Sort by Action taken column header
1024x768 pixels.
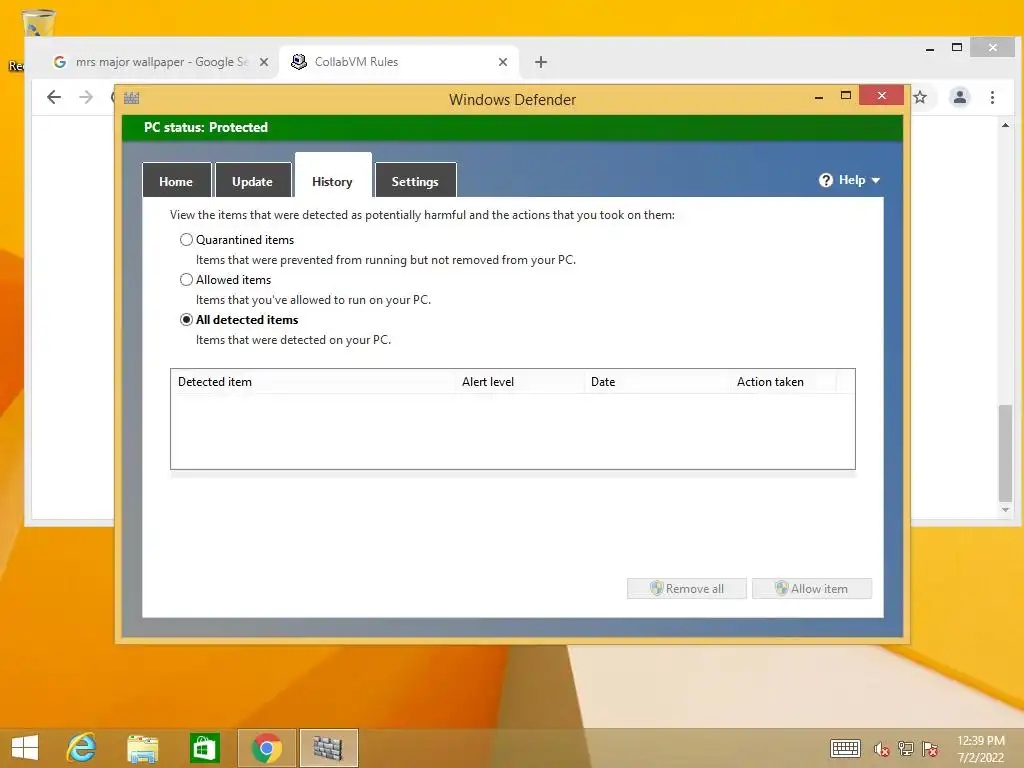(784, 382)
